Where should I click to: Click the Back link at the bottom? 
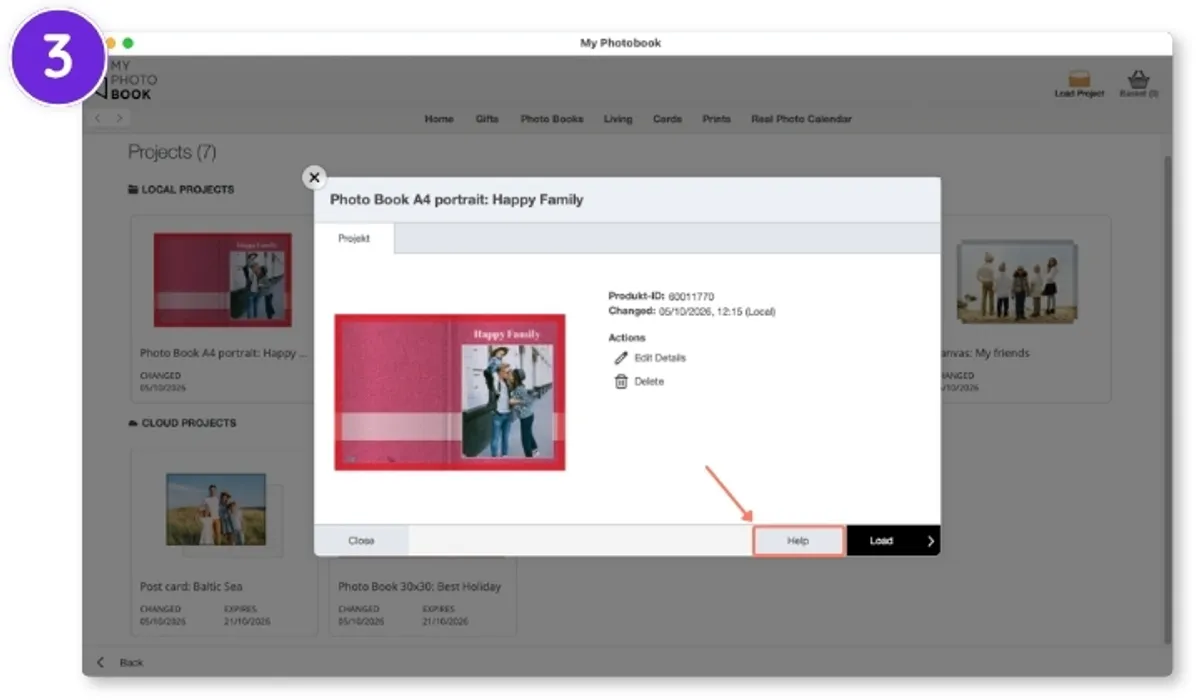coord(131,663)
